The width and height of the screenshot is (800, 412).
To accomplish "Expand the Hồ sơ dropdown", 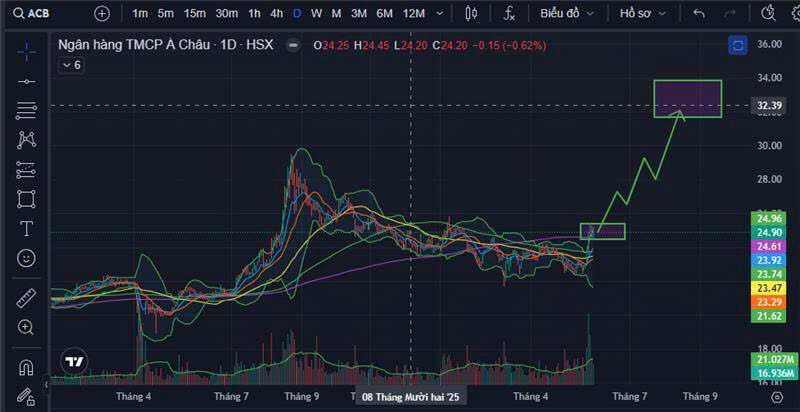I will 643,14.
